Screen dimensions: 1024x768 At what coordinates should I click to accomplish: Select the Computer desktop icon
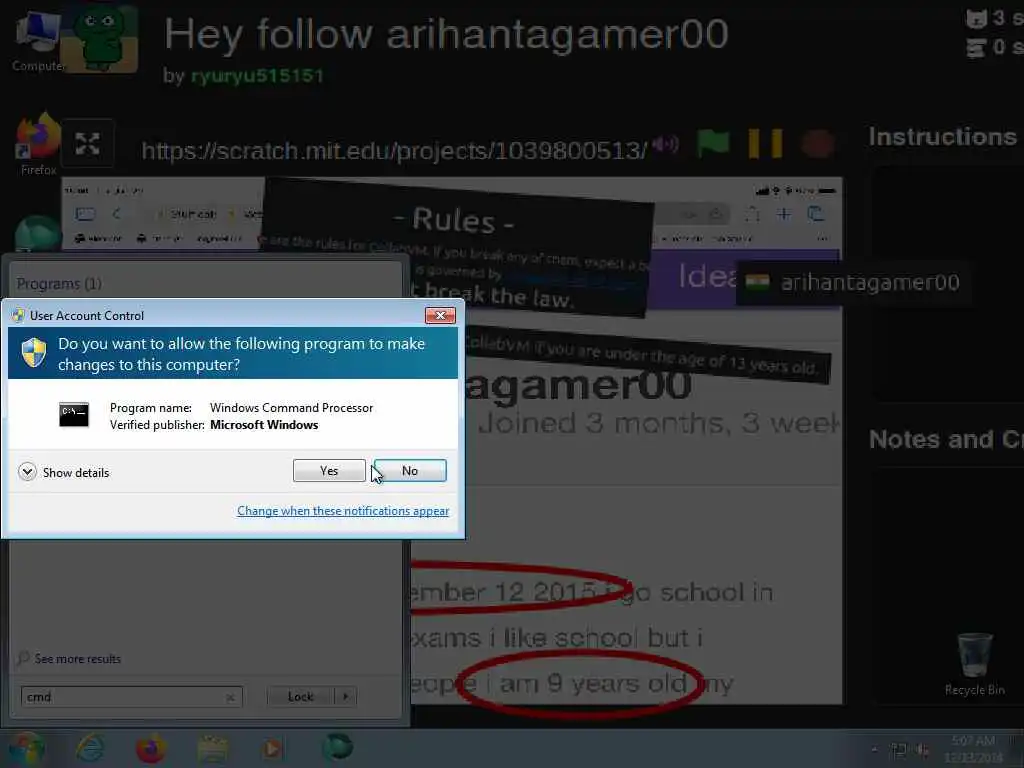38,42
